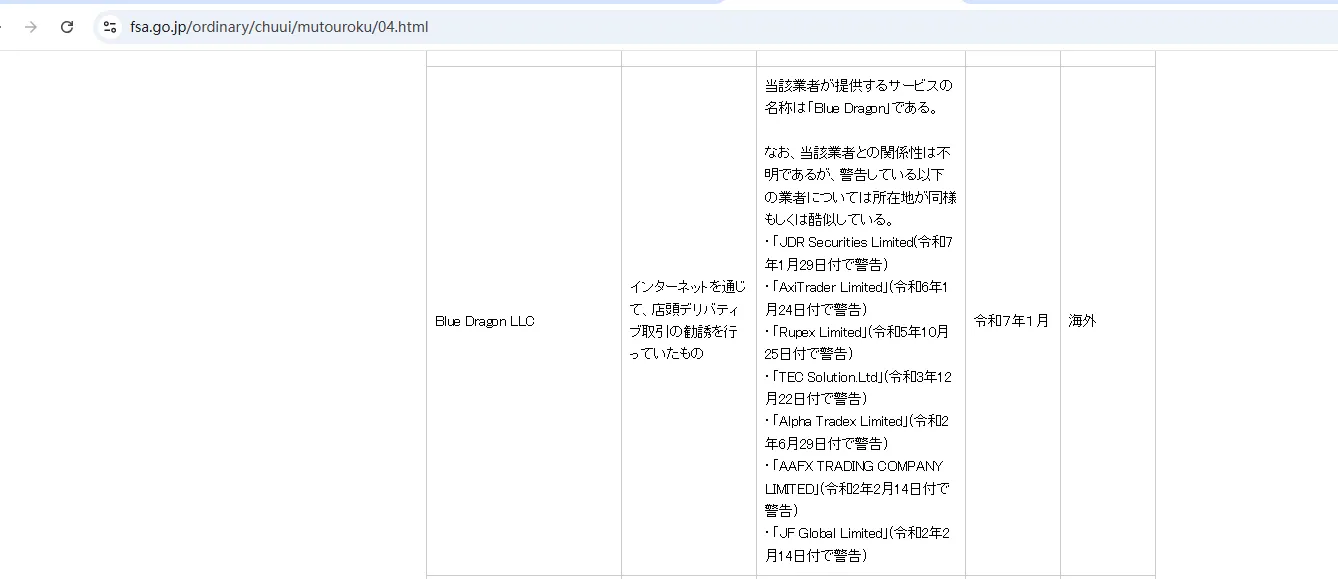Click the browser forward arrow
Screen dimensions: 1338x579
click(x=31, y=27)
